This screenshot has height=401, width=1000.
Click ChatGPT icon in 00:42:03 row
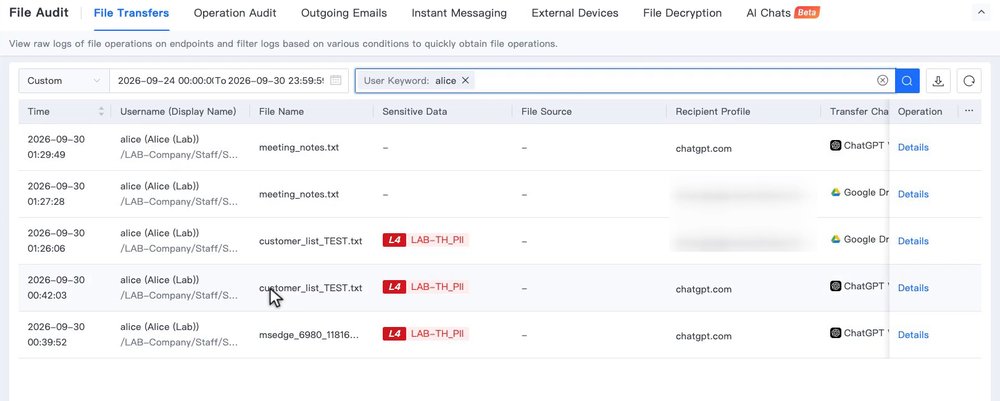coord(835,286)
